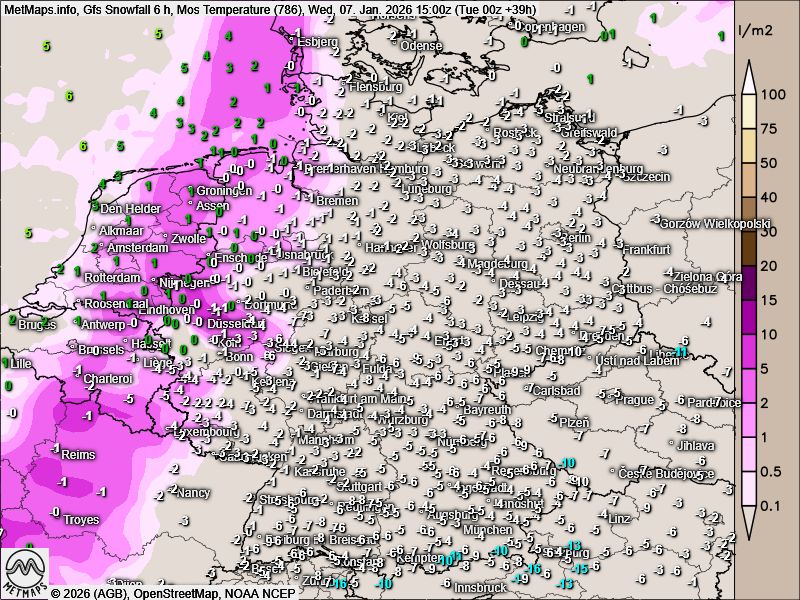Click the bottom arrow of the legend scale
Viewport: 800px width, 600px height.
(749, 527)
